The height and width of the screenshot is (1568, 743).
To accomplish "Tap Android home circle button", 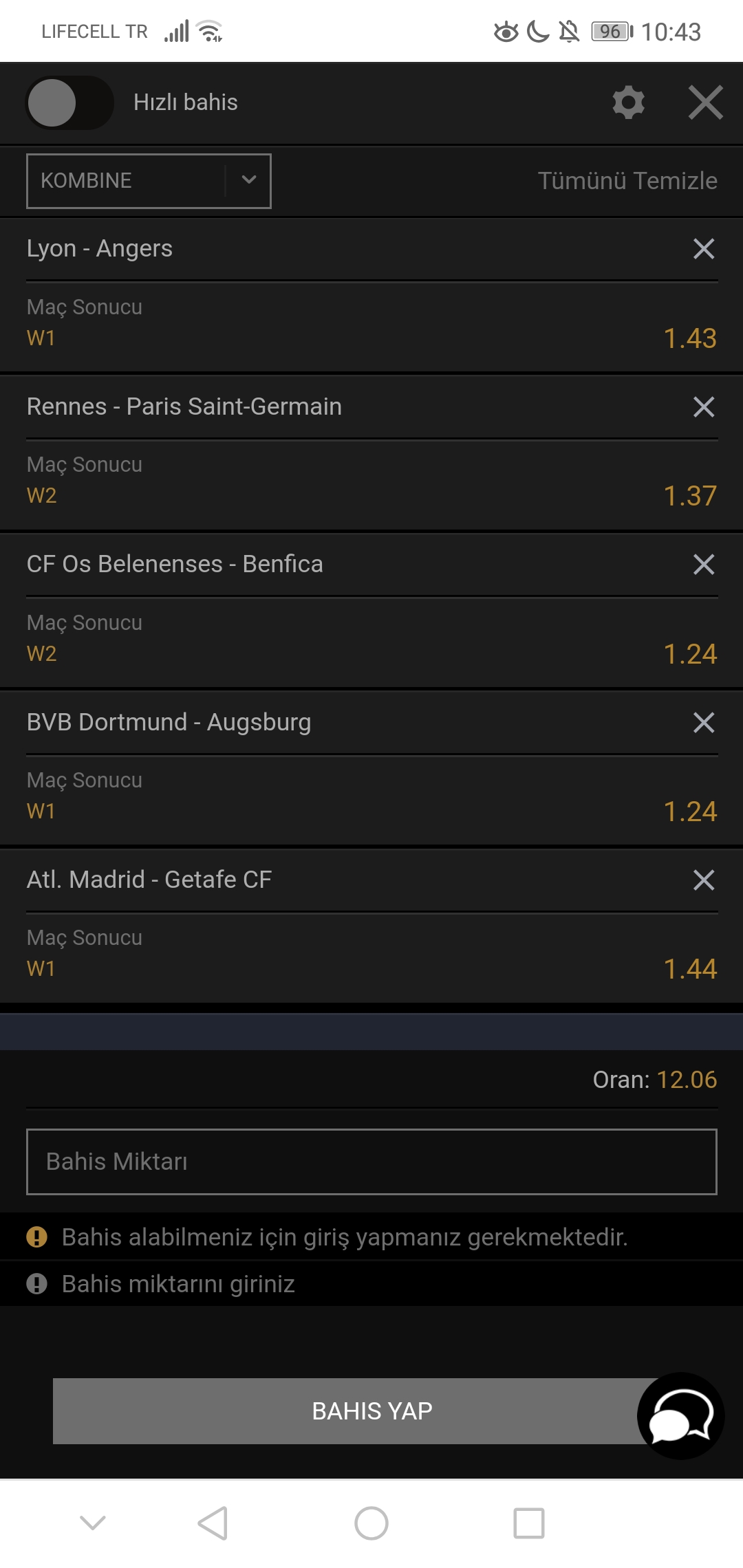I will point(371,1523).
